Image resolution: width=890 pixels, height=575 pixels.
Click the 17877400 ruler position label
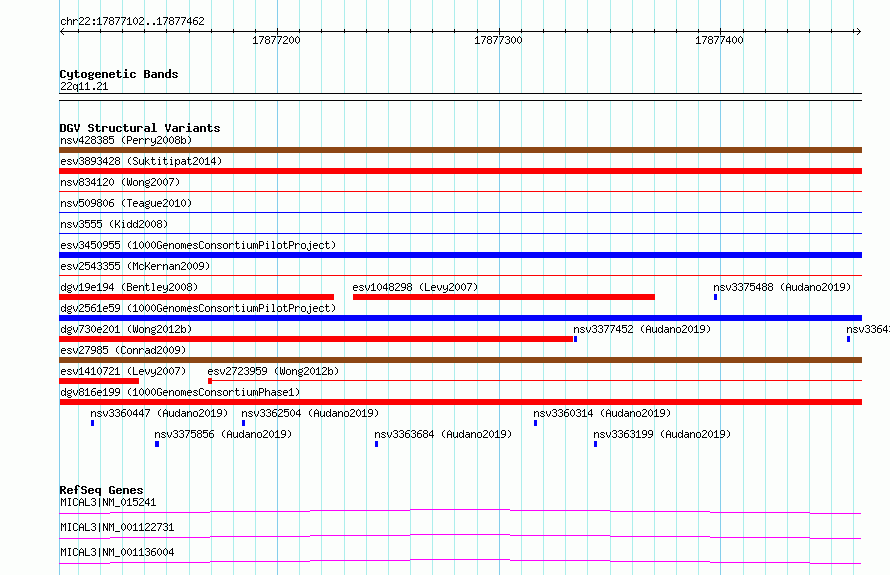point(719,40)
